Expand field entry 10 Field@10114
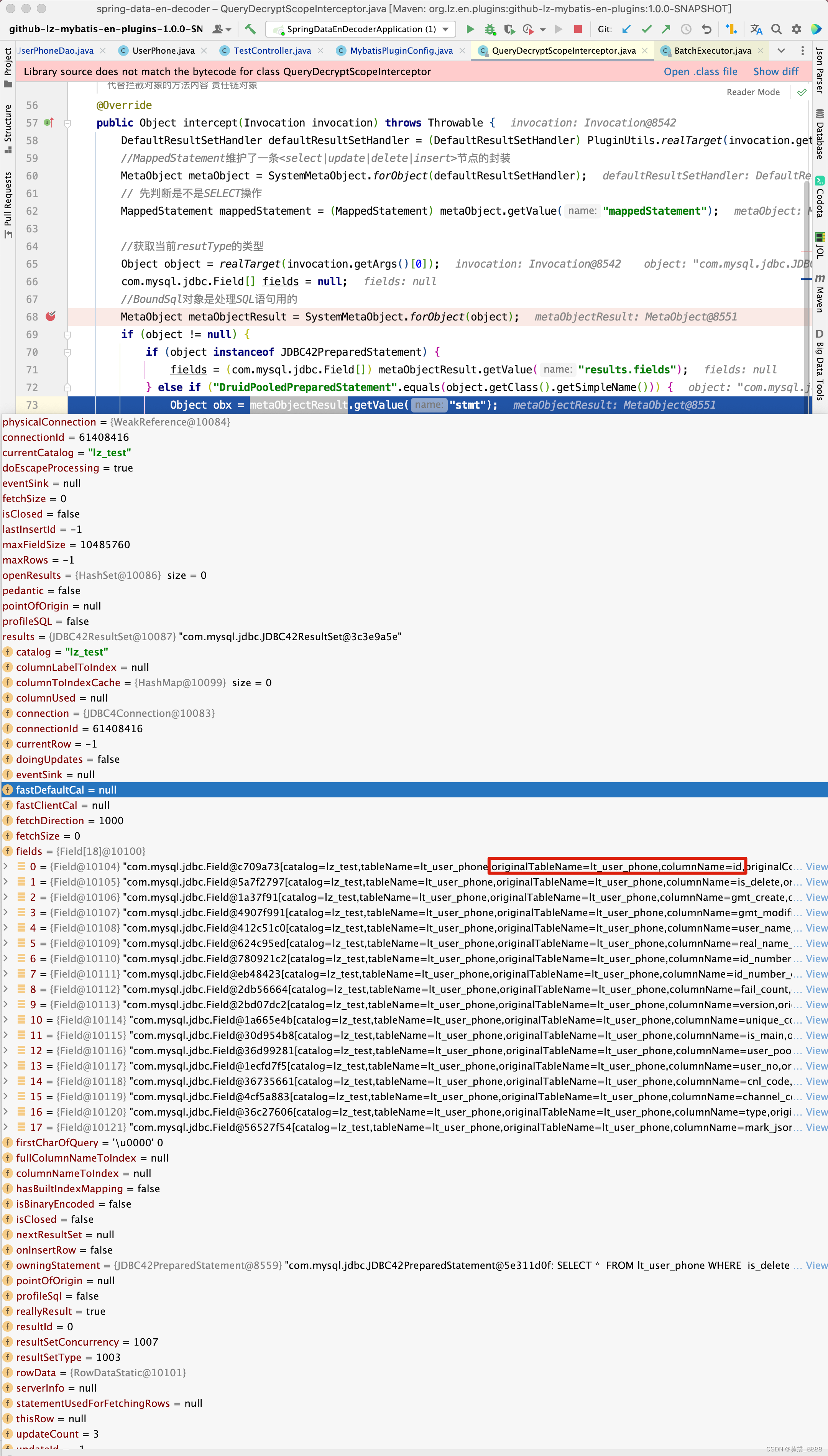 coord(6,1019)
